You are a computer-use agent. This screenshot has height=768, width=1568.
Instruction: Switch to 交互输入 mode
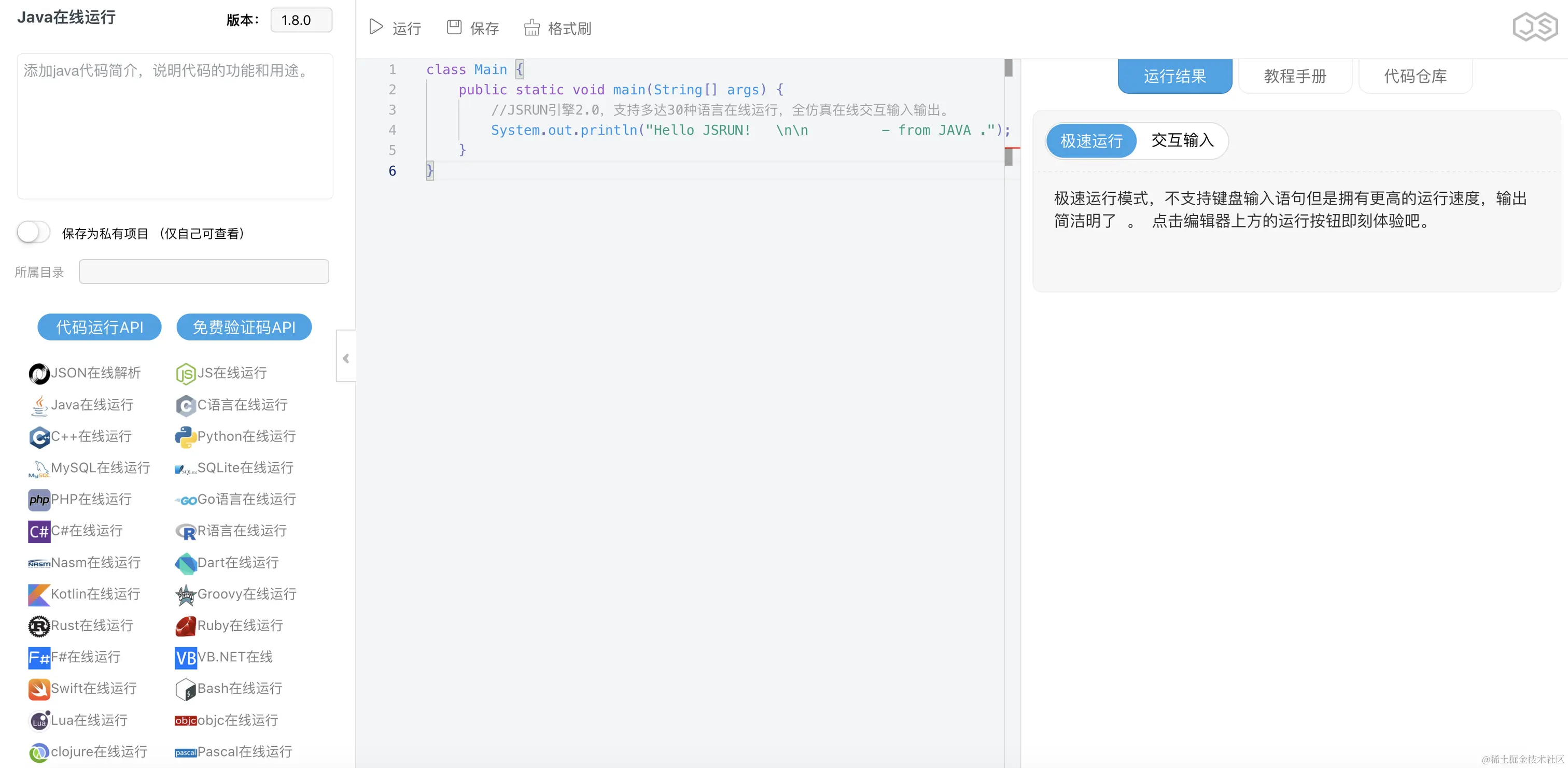[1182, 140]
